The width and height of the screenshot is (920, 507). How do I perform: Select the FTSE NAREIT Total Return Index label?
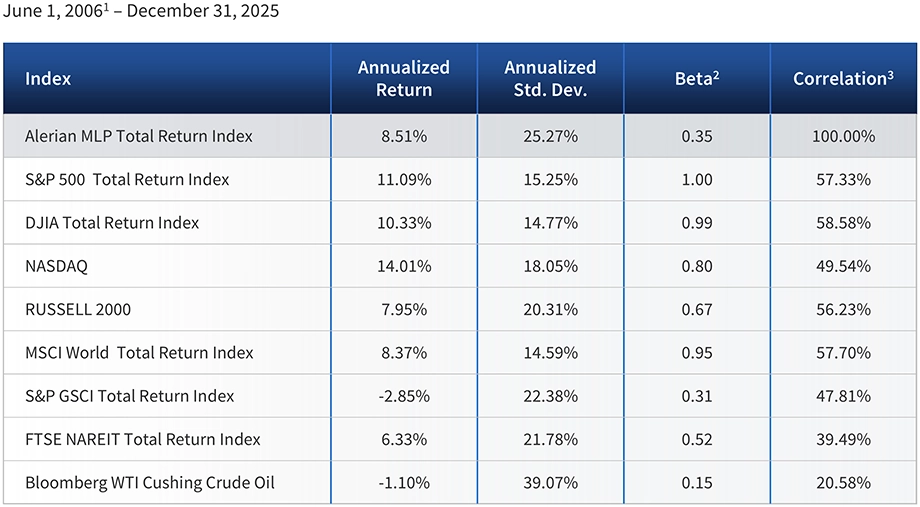[143, 439]
